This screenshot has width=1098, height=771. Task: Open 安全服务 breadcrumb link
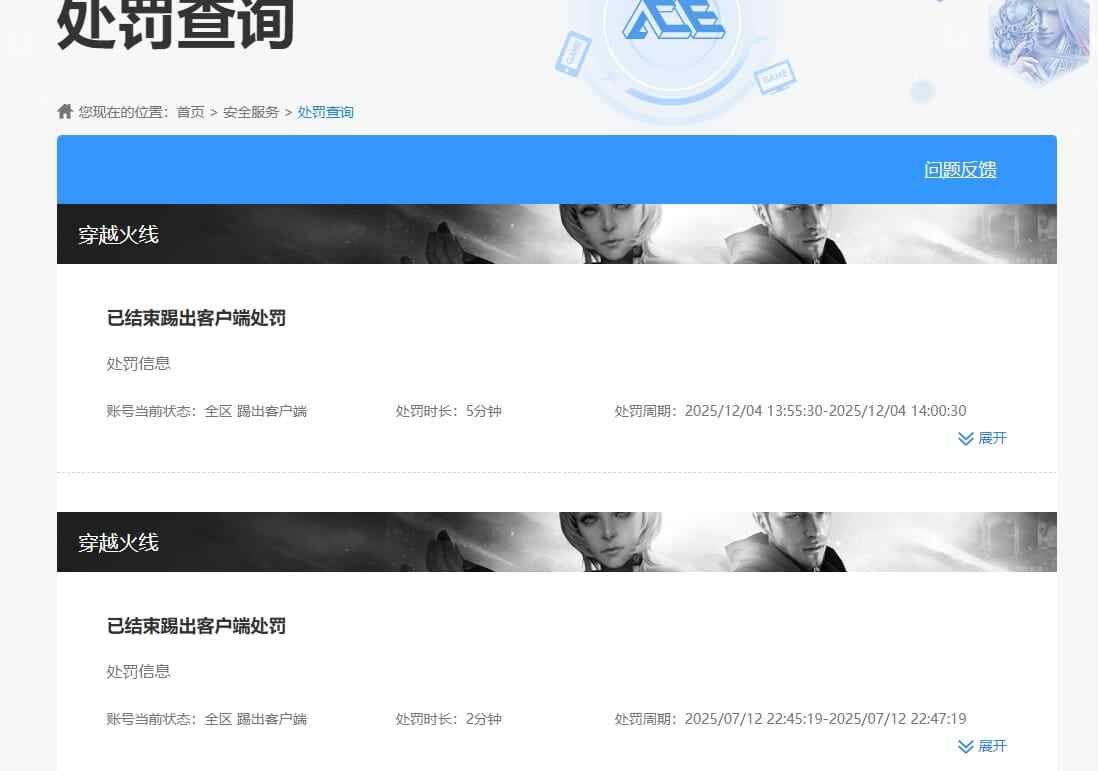click(251, 112)
